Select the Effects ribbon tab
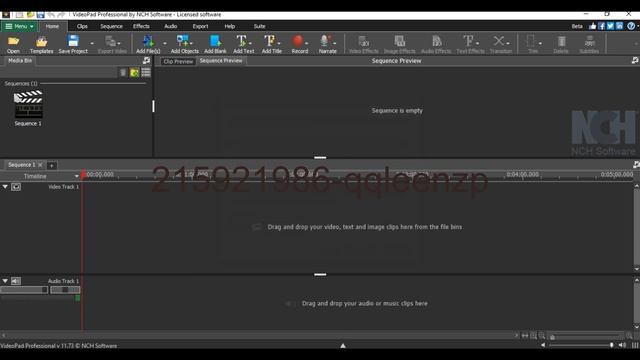This screenshot has width=640, height=360. [x=141, y=26]
